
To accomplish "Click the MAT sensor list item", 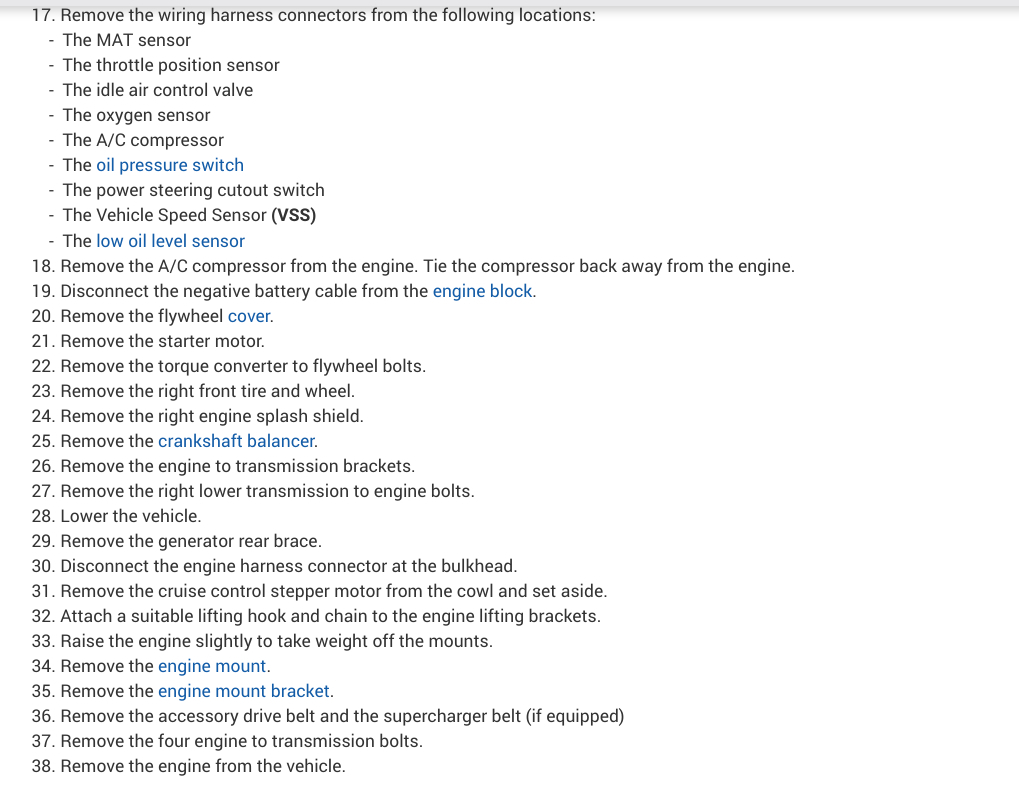I will (x=126, y=40).
